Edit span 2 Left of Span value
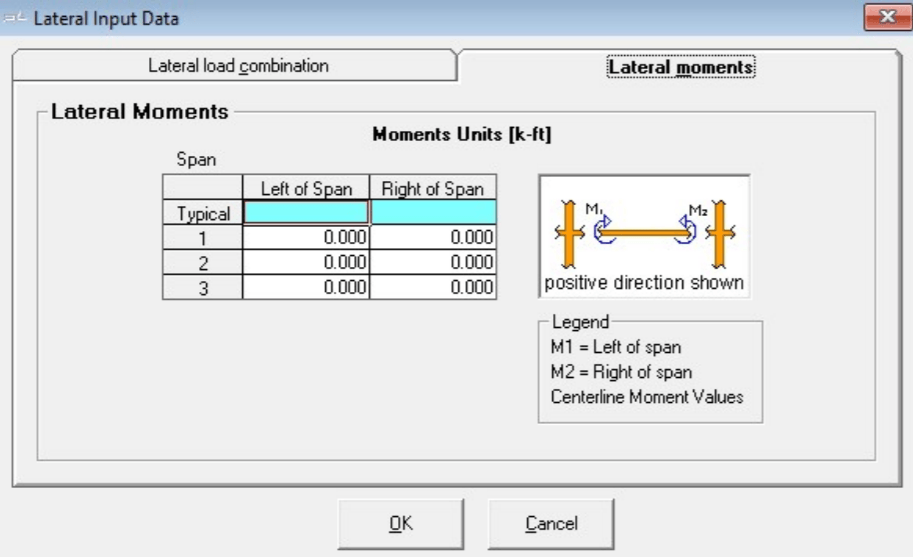This screenshot has height=557, width=913. pyautogui.click(x=306, y=262)
